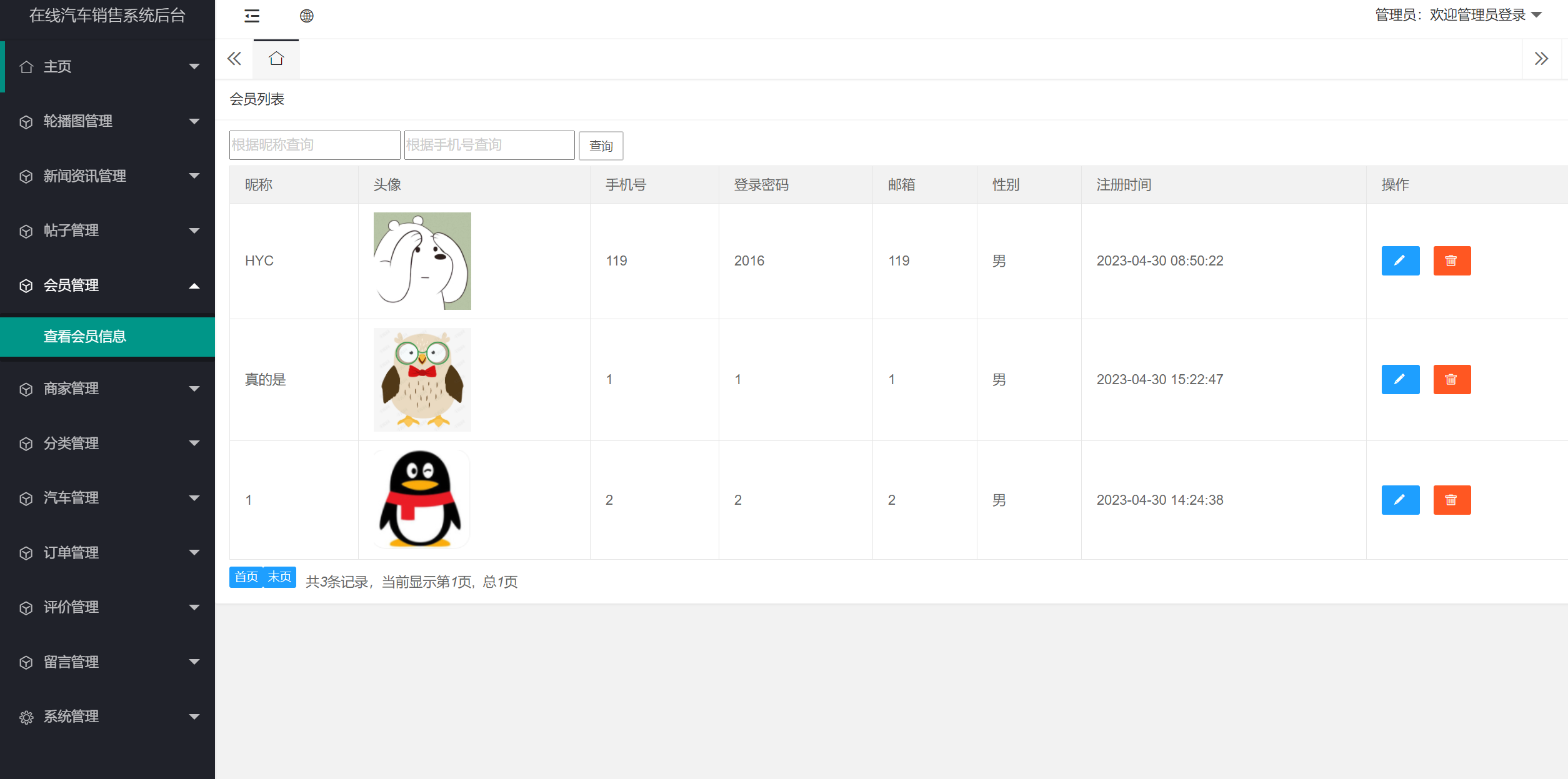
Task: Delete the HYC member row
Action: point(1451,260)
